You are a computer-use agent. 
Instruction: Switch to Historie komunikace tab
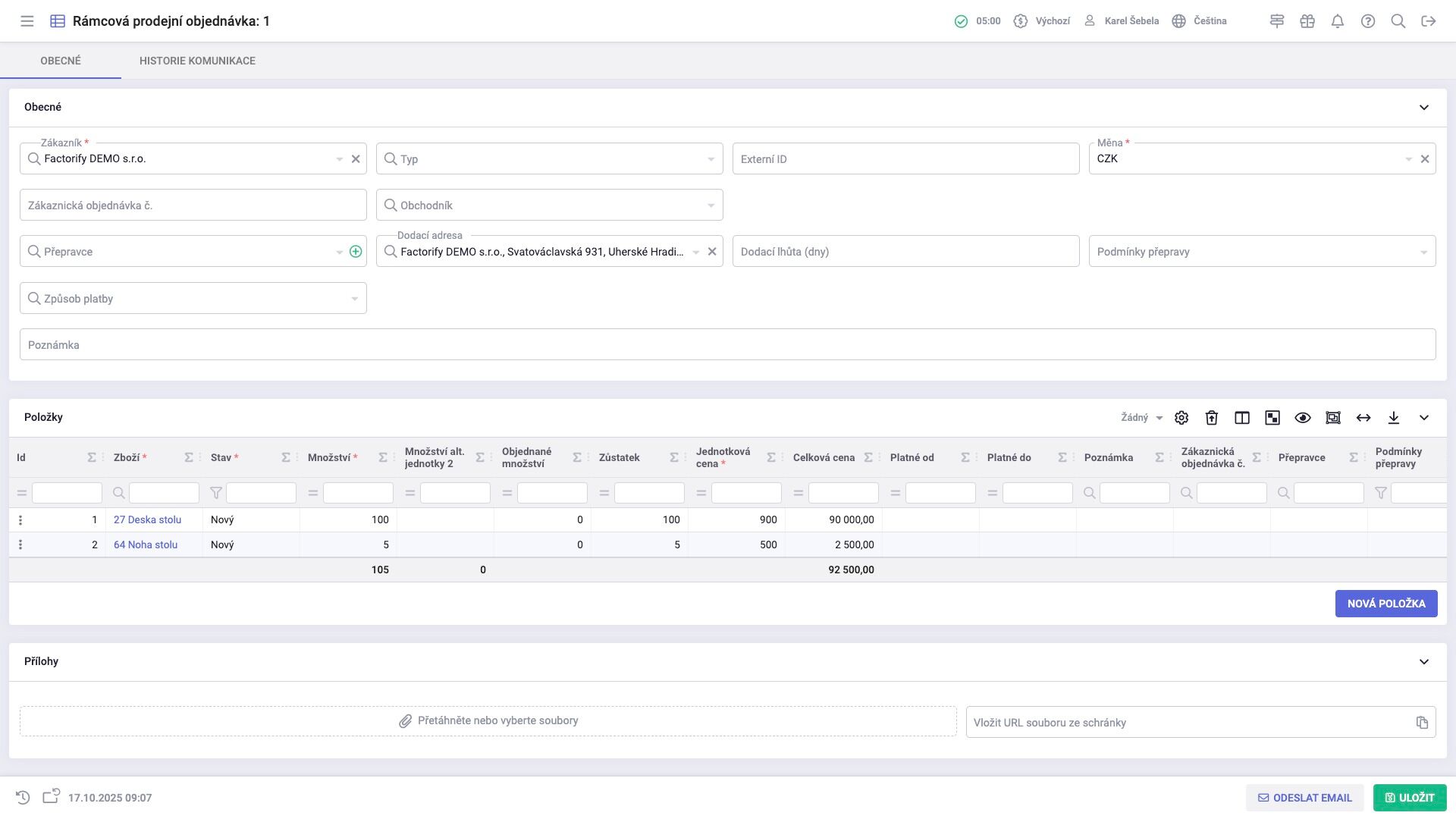point(197,61)
